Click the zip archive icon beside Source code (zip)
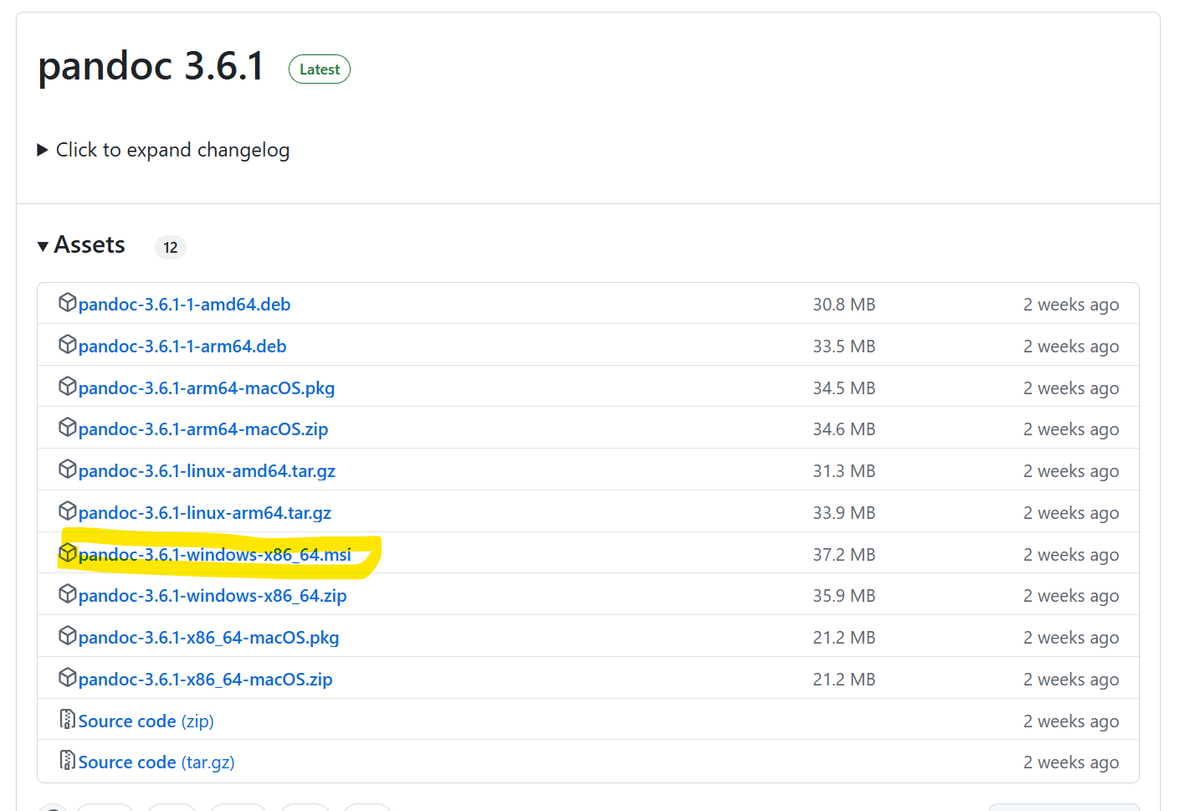The height and width of the screenshot is (811, 1200). (67, 720)
